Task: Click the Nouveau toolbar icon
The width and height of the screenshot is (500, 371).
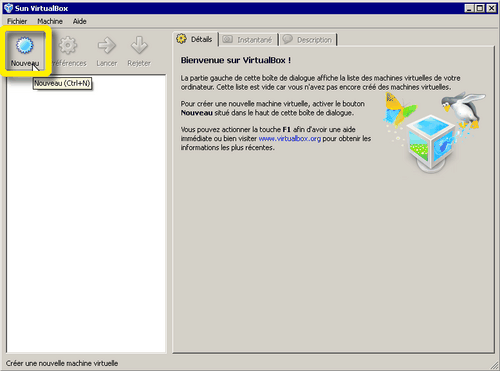Action: click(x=25, y=46)
